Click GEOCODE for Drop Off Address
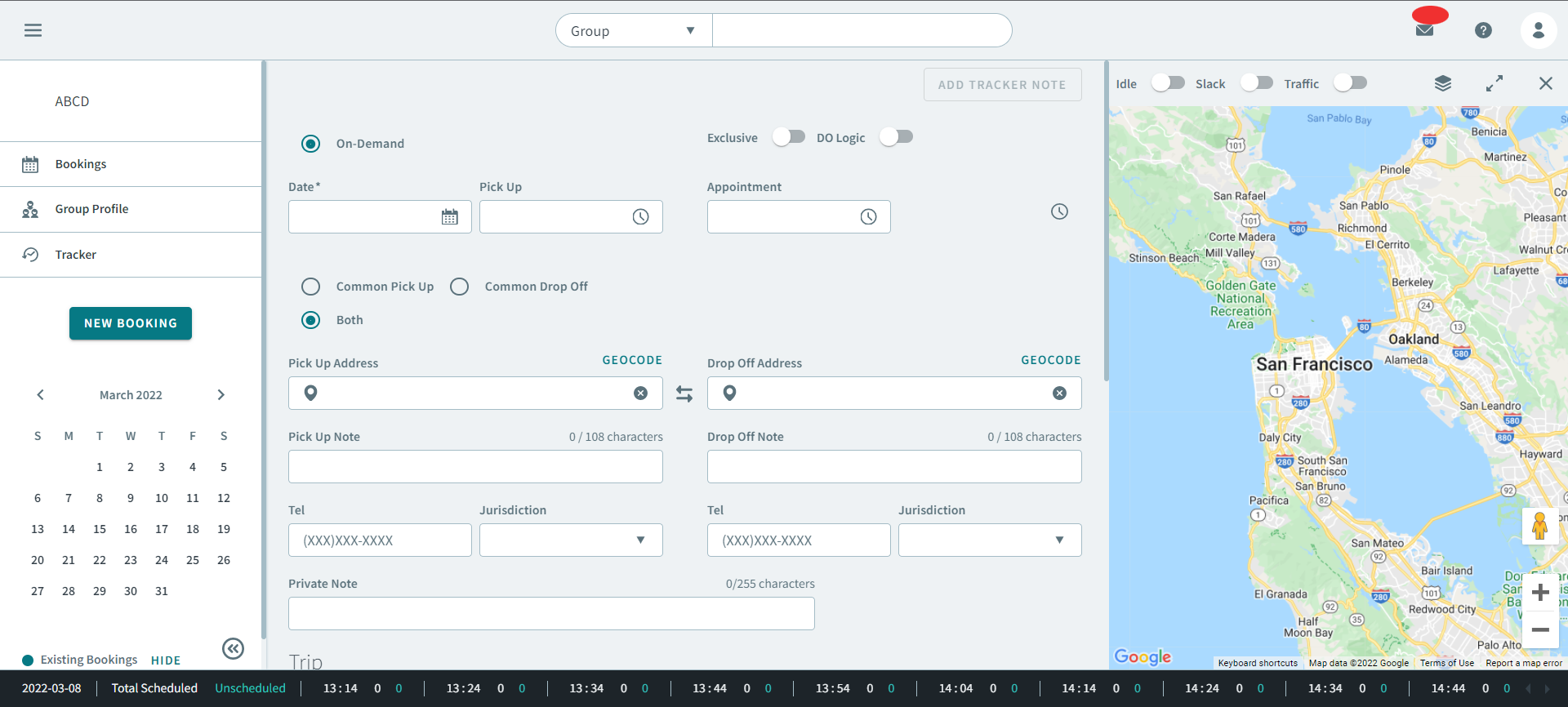 (x=1051, y=360)
